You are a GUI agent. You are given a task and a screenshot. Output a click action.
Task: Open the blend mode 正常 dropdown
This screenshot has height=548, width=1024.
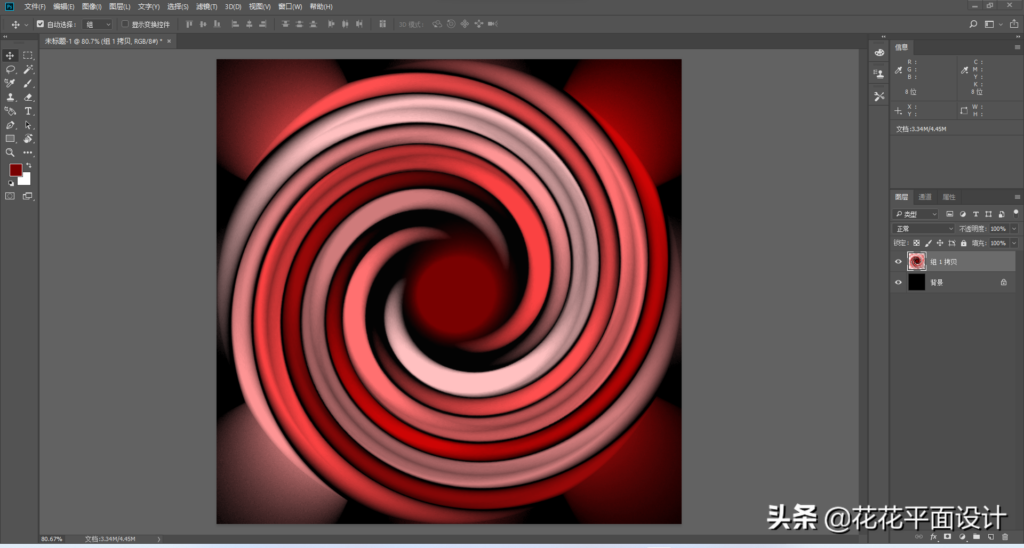[923, 229]
